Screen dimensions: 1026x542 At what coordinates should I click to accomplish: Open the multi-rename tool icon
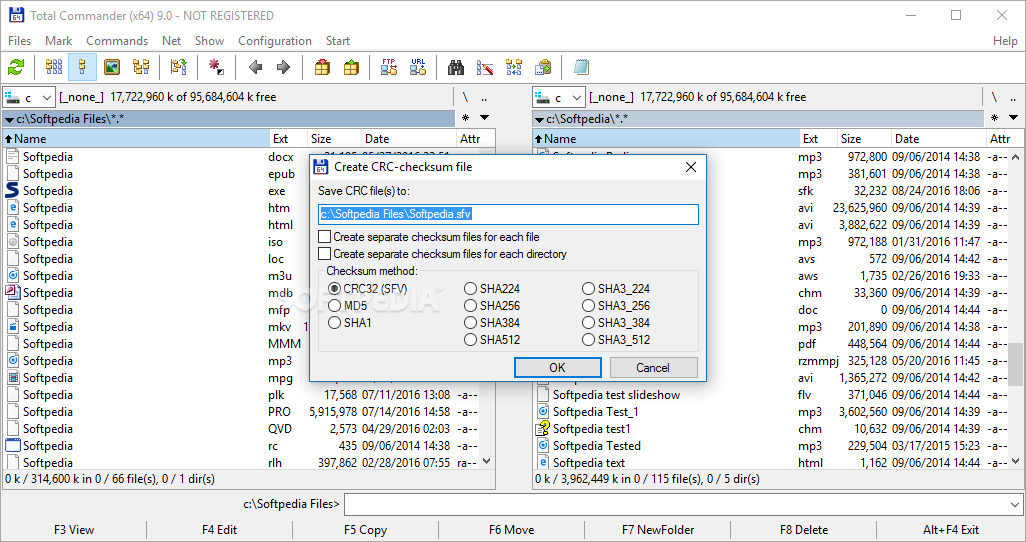485,67
